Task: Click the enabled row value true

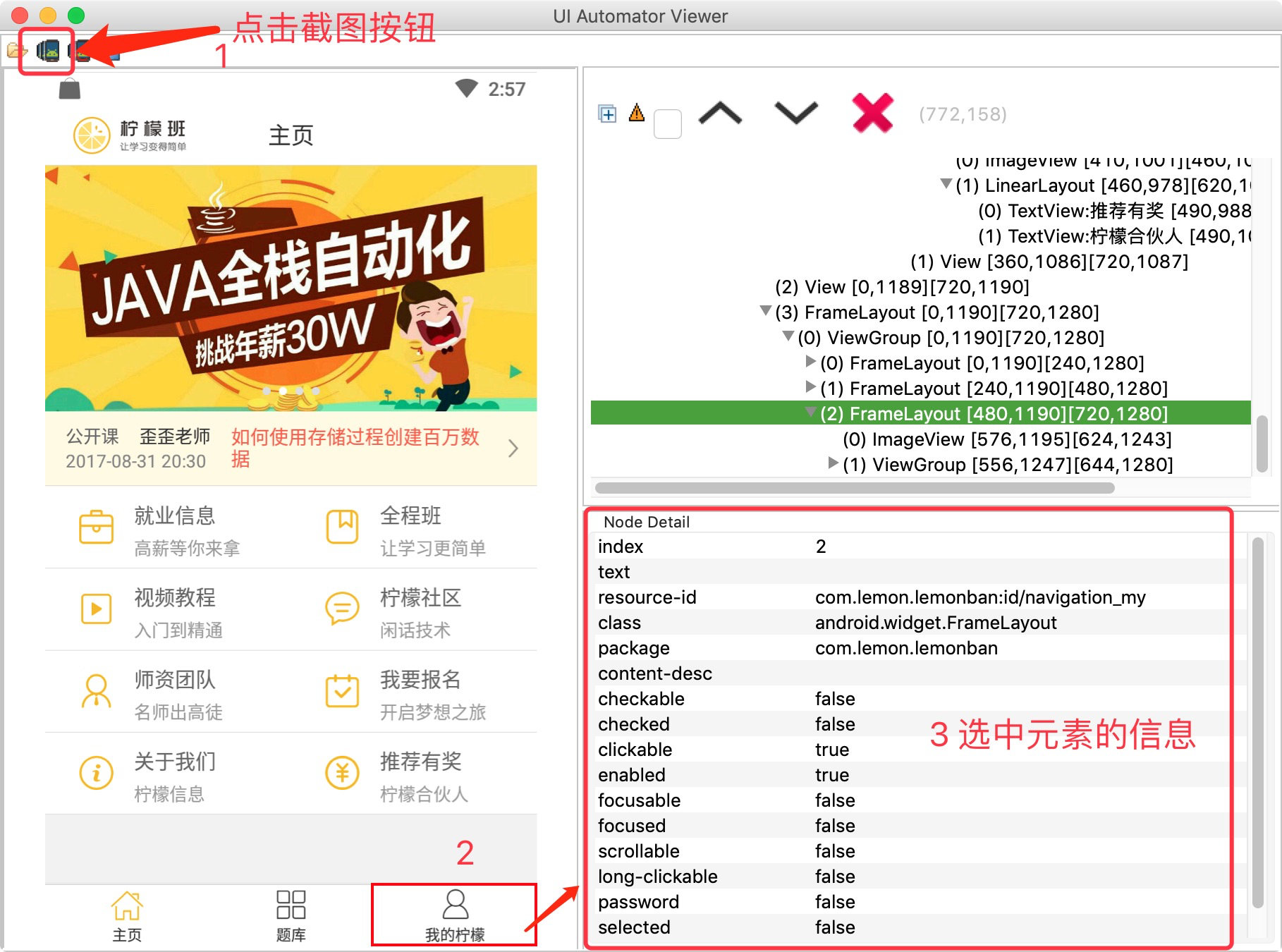Action: point(832,775)
